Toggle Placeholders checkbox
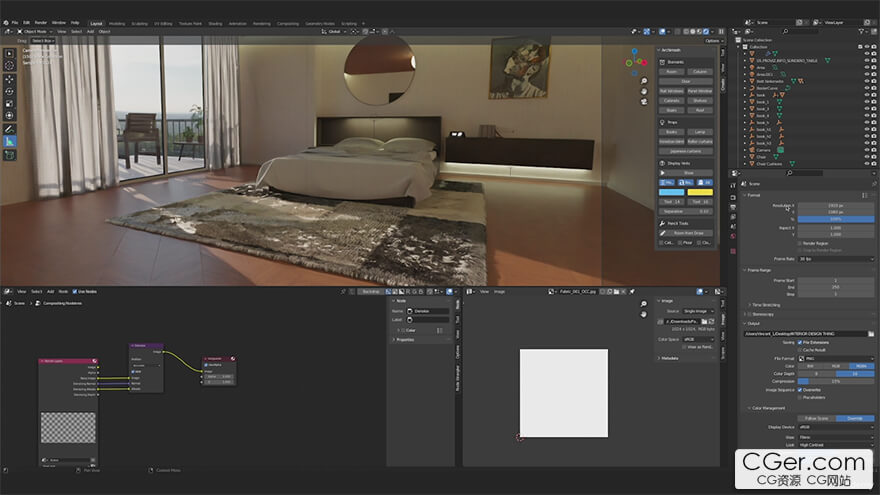880x495 pixels. tap(800, 397)
